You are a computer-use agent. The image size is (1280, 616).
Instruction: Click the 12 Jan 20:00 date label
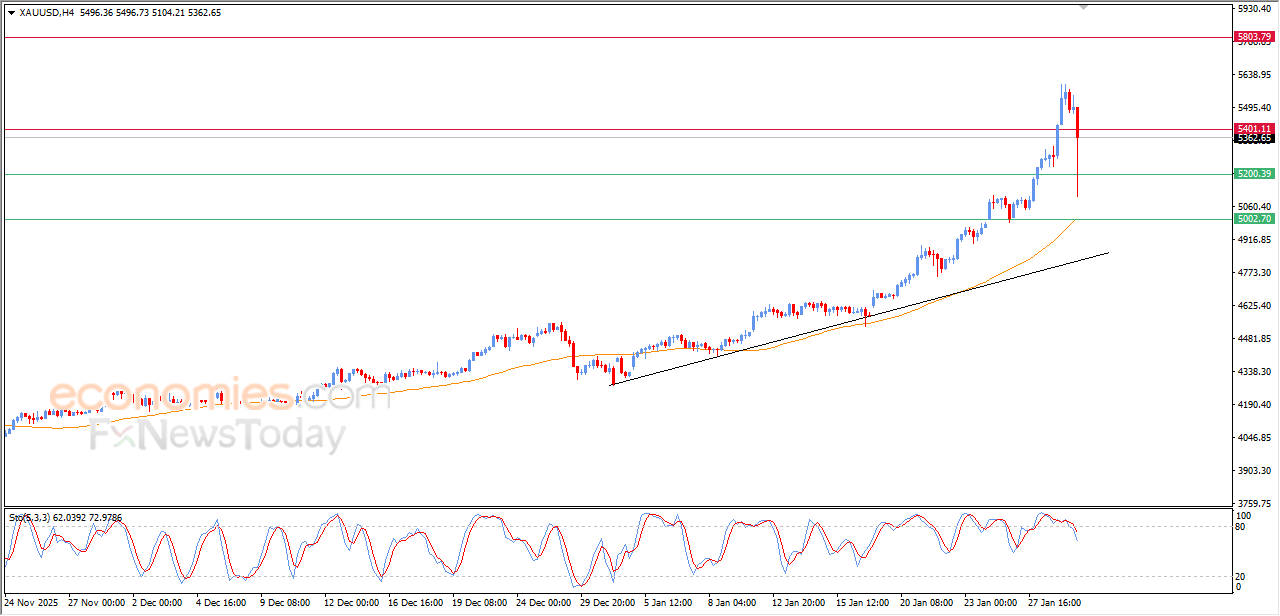(x=798, y=603)
